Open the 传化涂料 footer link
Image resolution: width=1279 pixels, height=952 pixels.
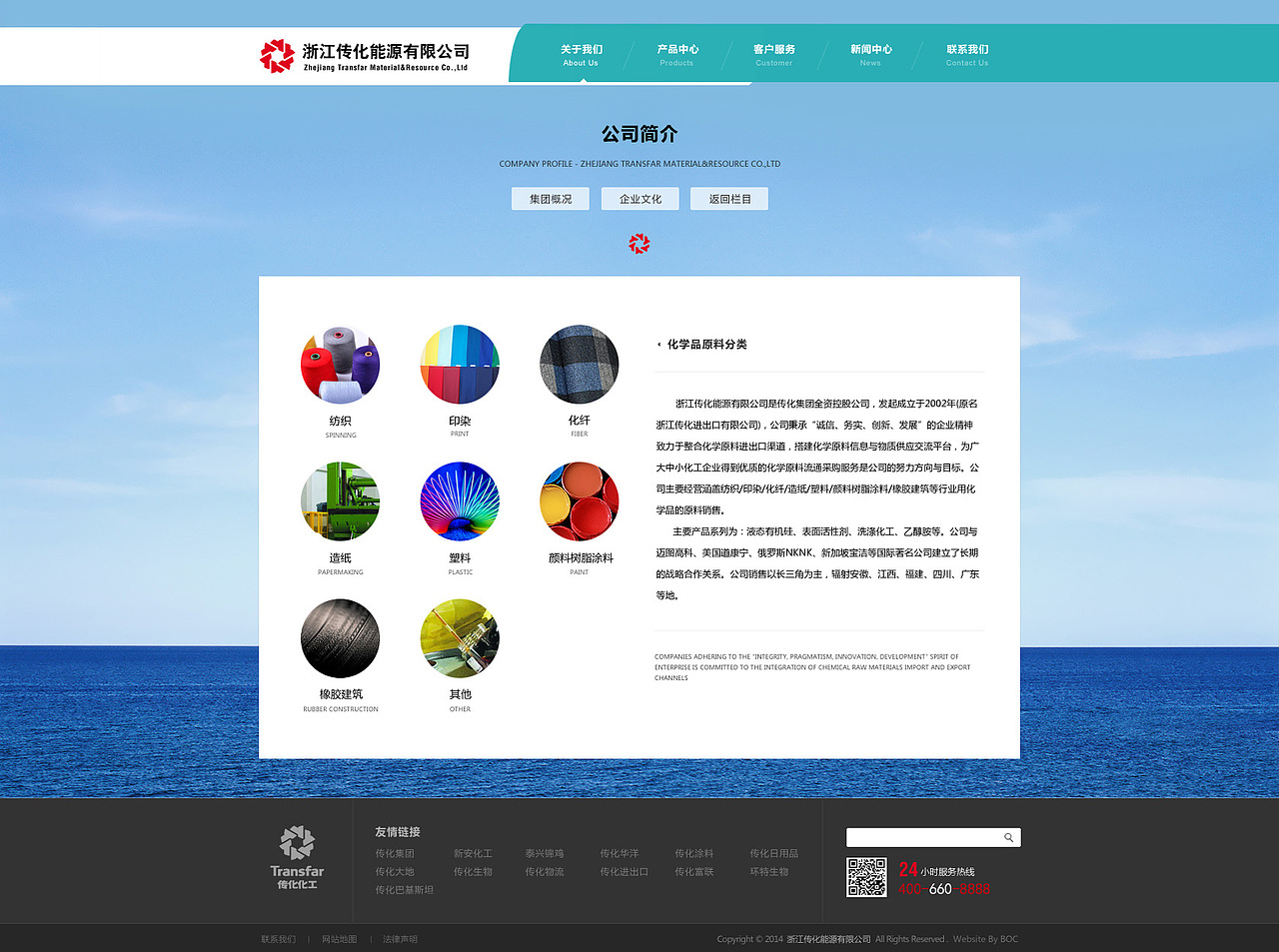pyautogui.click(x=694, y=854)
